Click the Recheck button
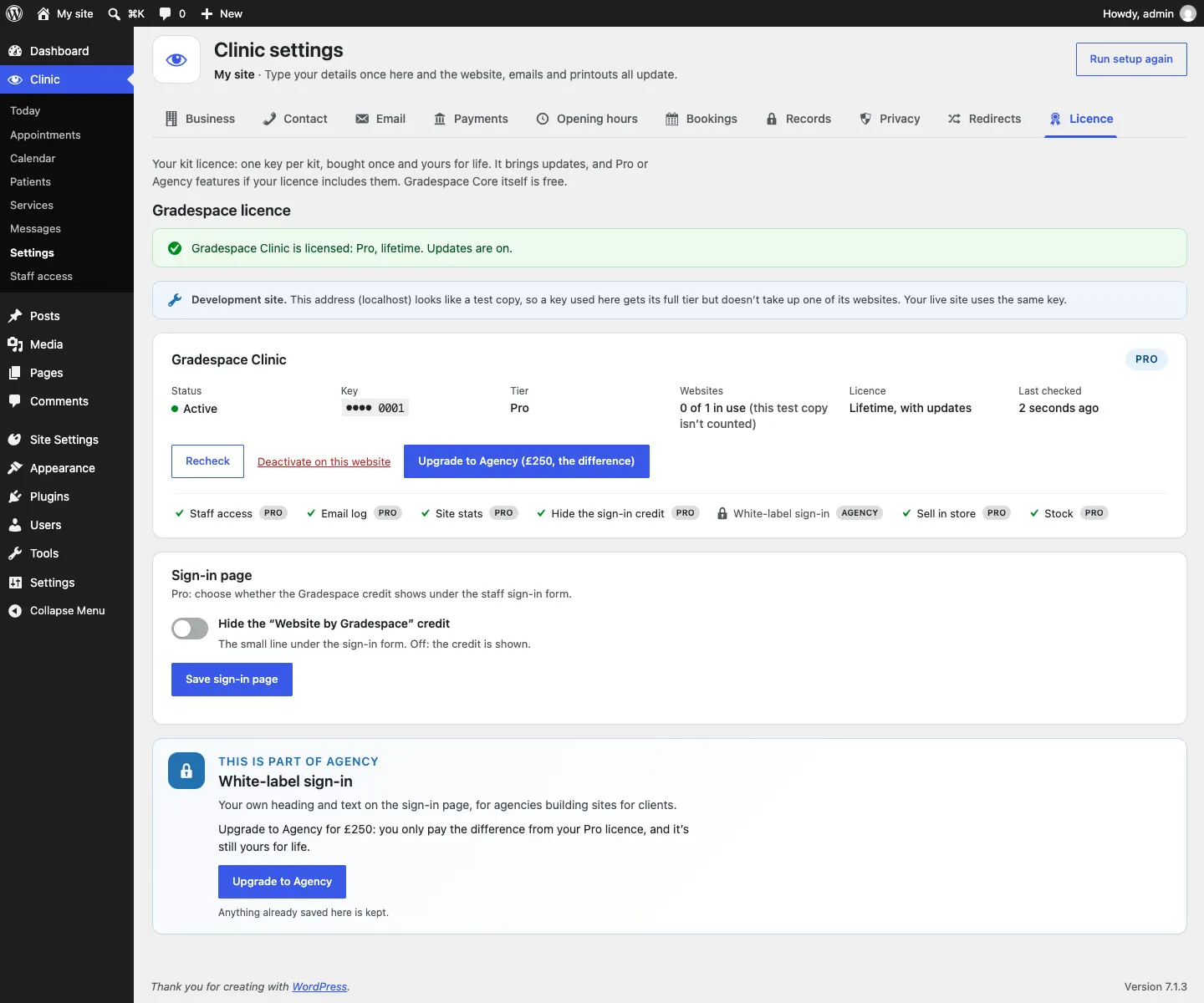 (x=207, y=461)
